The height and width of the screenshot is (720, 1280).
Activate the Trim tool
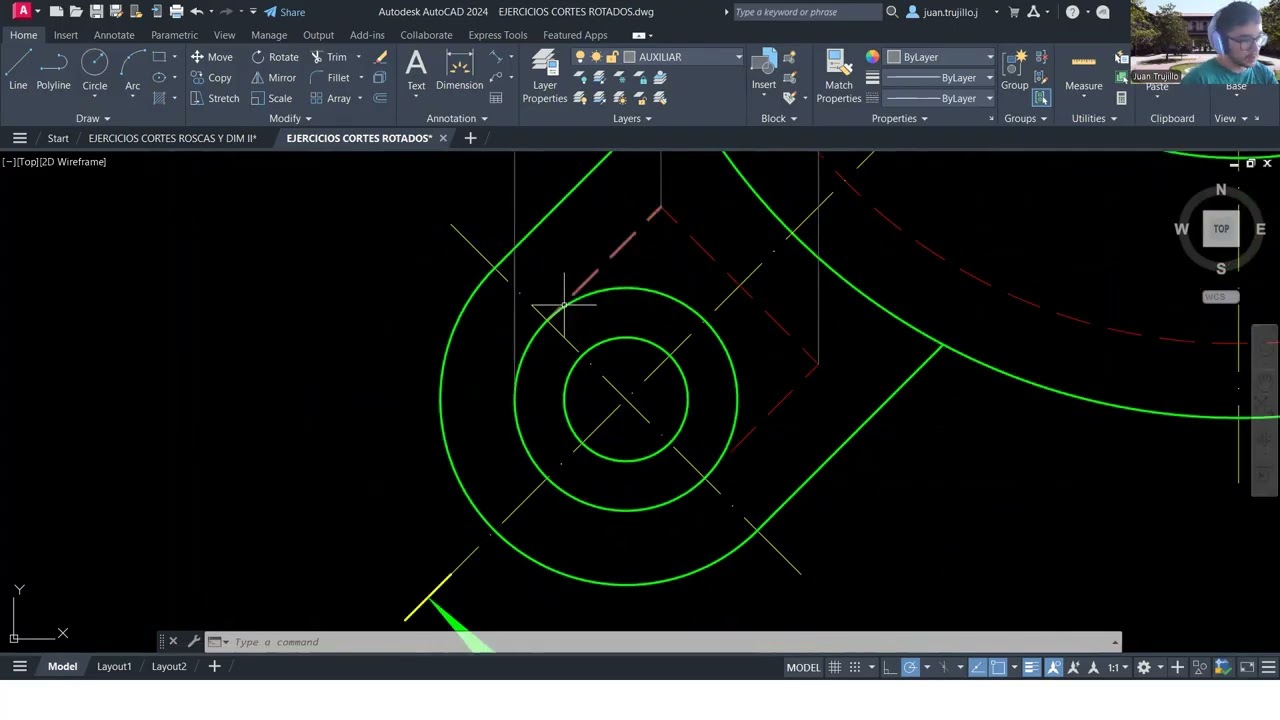[328, 57]
